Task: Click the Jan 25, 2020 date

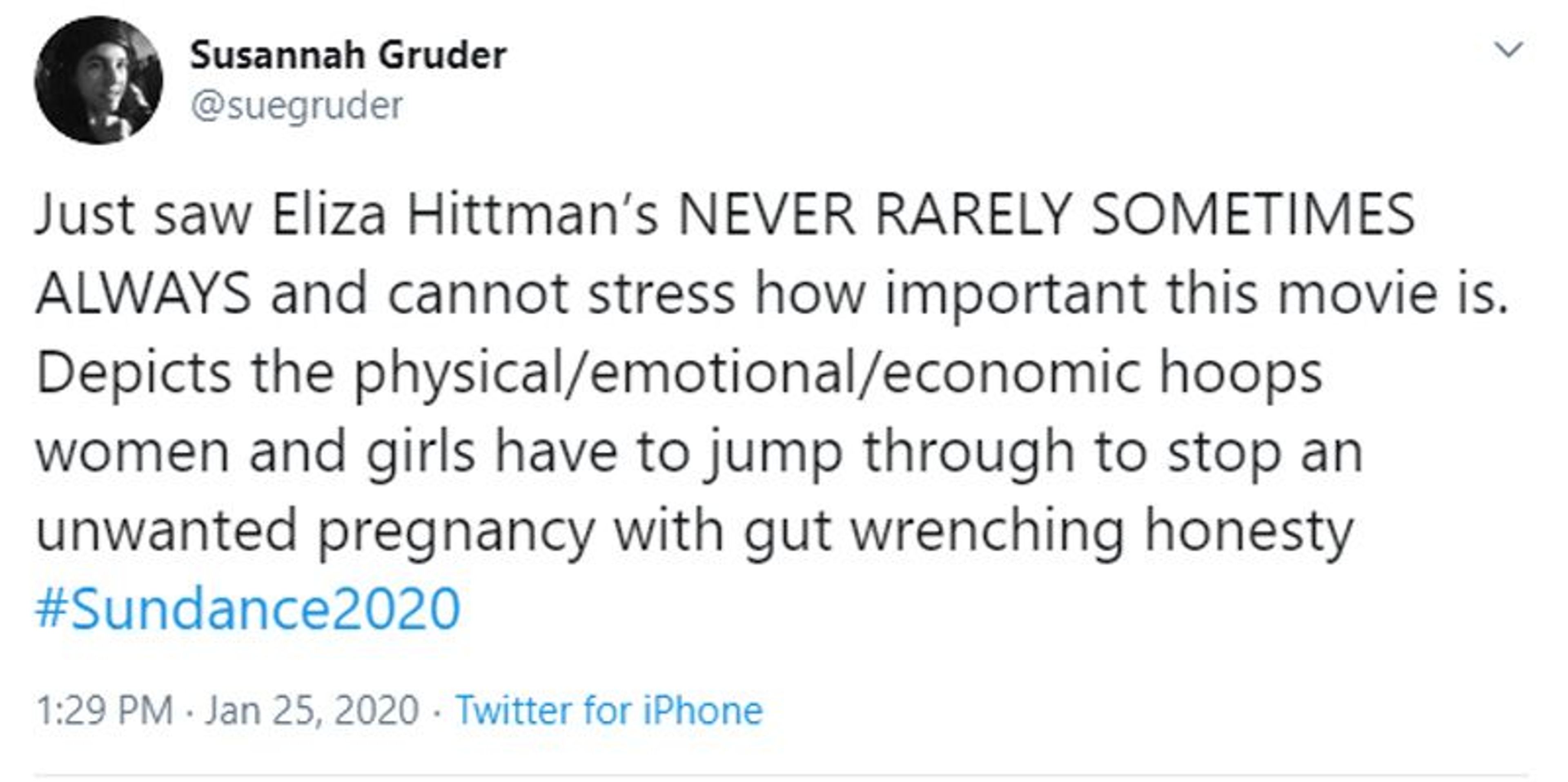Action: [x=312, y=710]
